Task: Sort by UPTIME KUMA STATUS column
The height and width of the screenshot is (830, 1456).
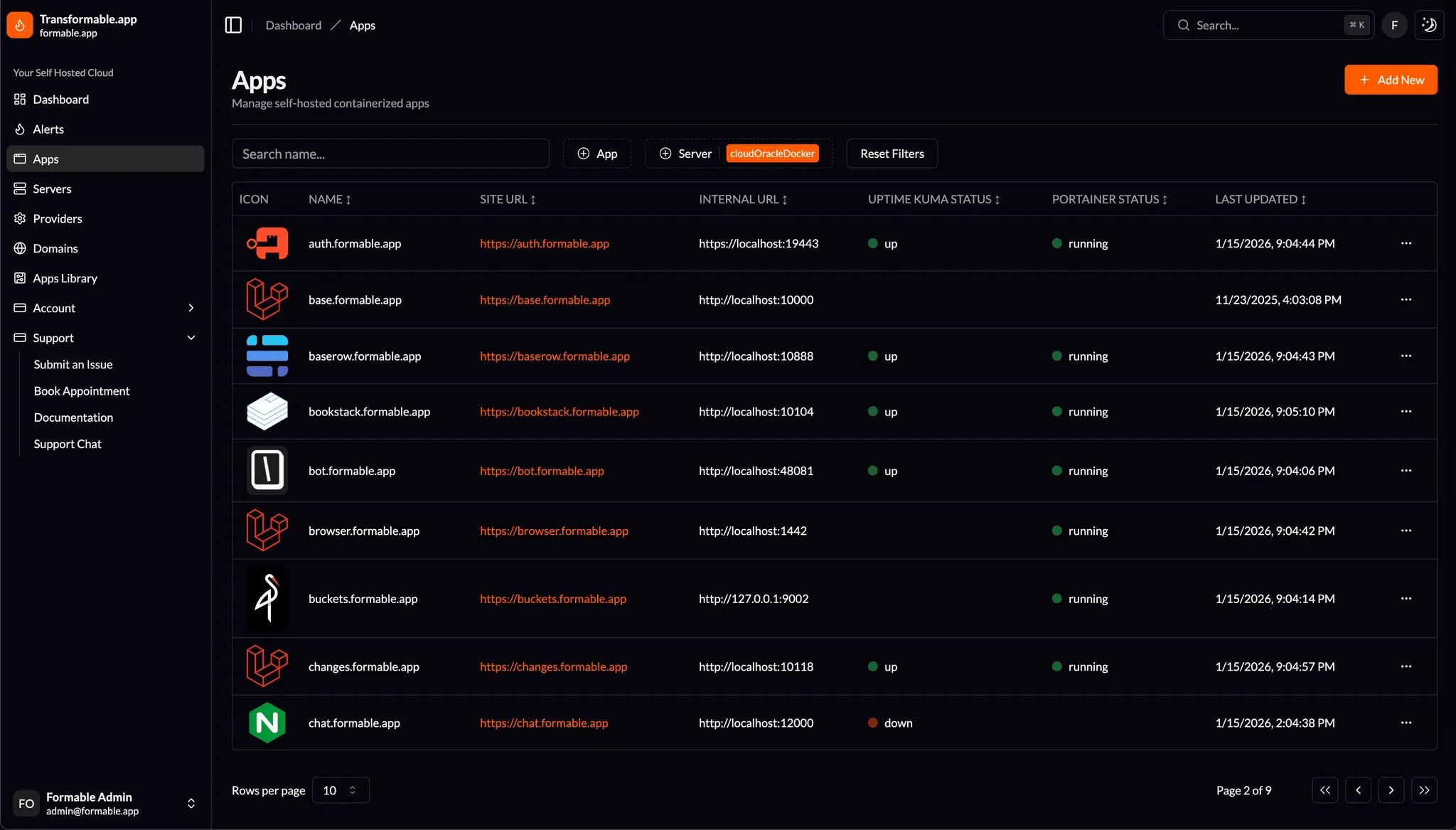Action: pos(934,200)
